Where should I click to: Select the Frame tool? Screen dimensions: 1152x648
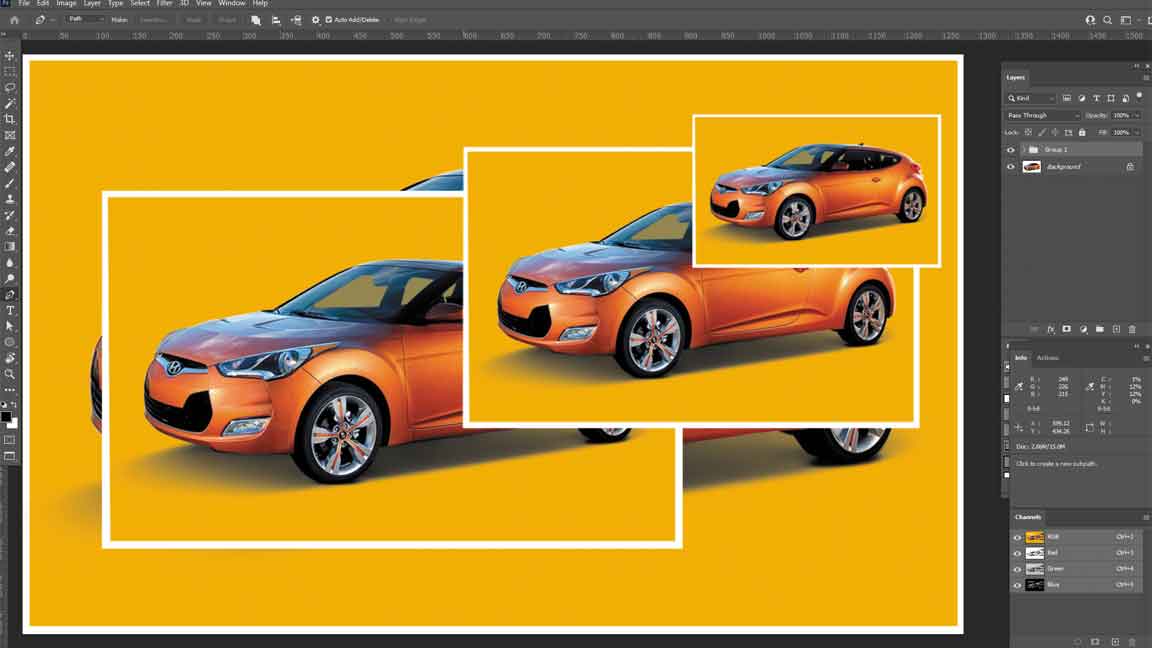click(x=10, y=135)
